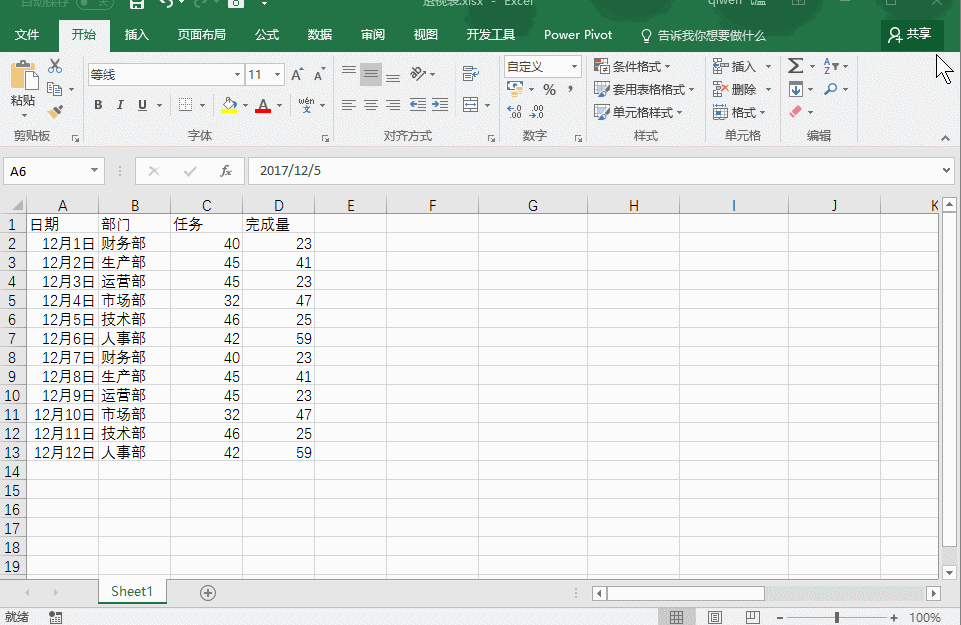Screen dimensions: 961x625
Task: Toggle italic formatting
Action: click(x=120, y=105)
